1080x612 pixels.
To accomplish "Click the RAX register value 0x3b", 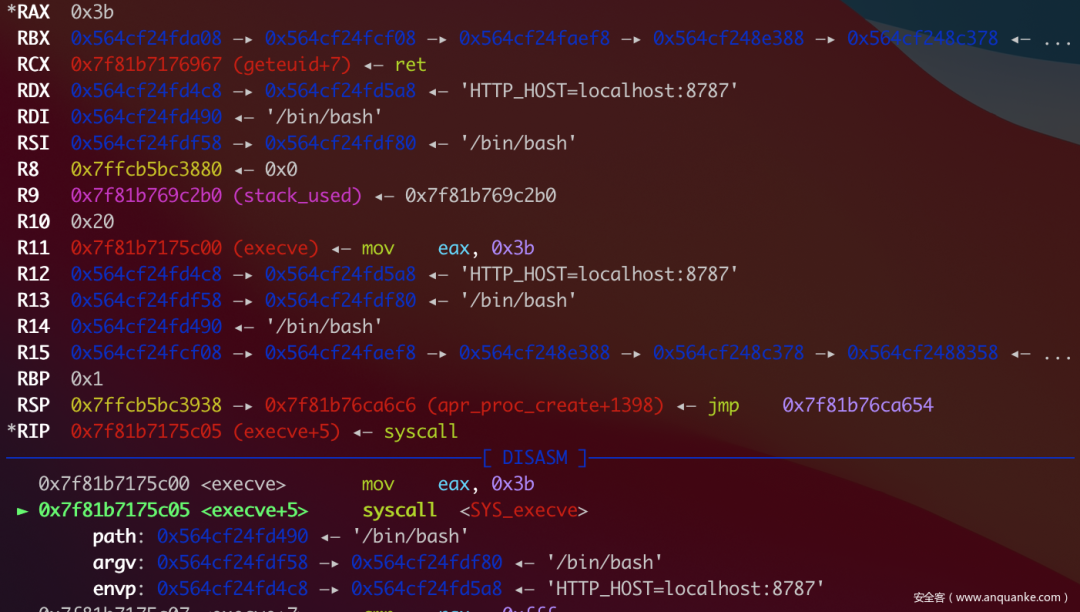I will 92,12.
